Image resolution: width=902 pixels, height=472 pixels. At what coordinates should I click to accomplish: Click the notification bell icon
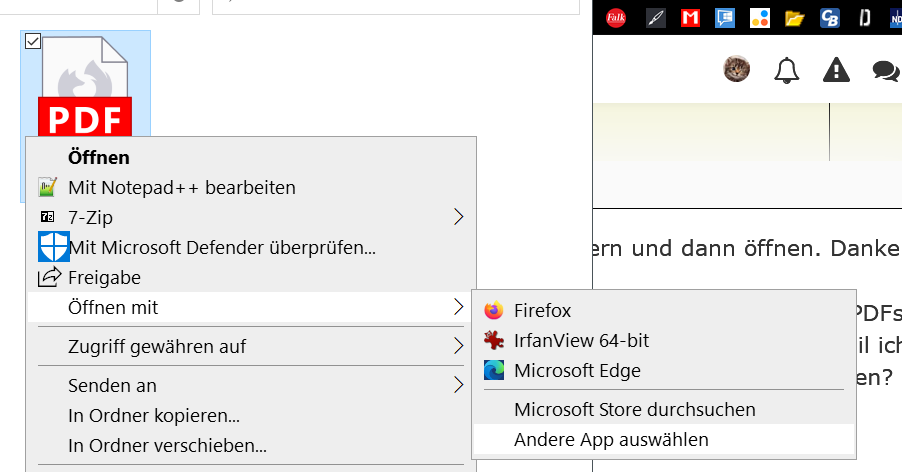pyautogui.click(x=787, y=70)
